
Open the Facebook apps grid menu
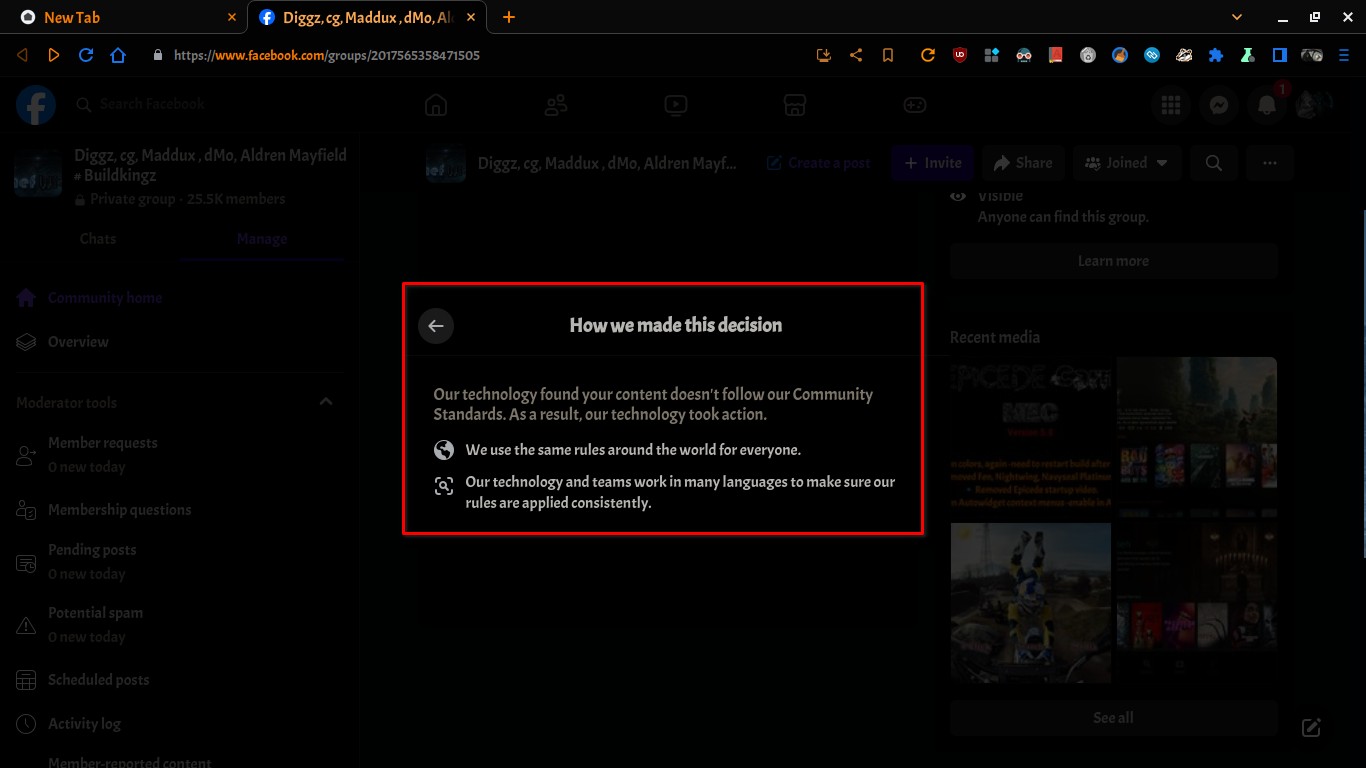tap(1170, 105)
